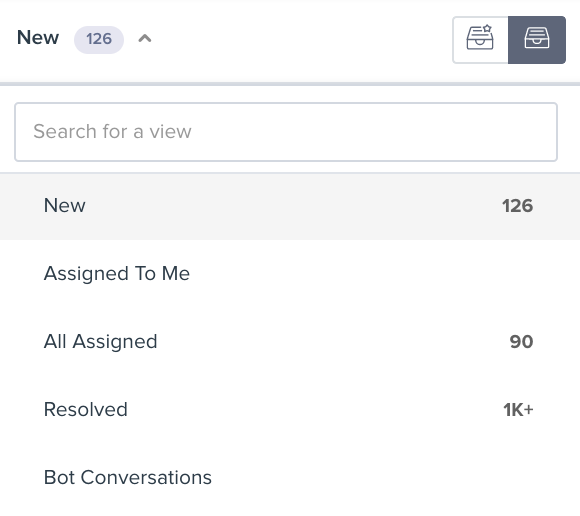The image size is (580, 516).
Task: Collapse the views list with the chevron
Action: [145, 38]
